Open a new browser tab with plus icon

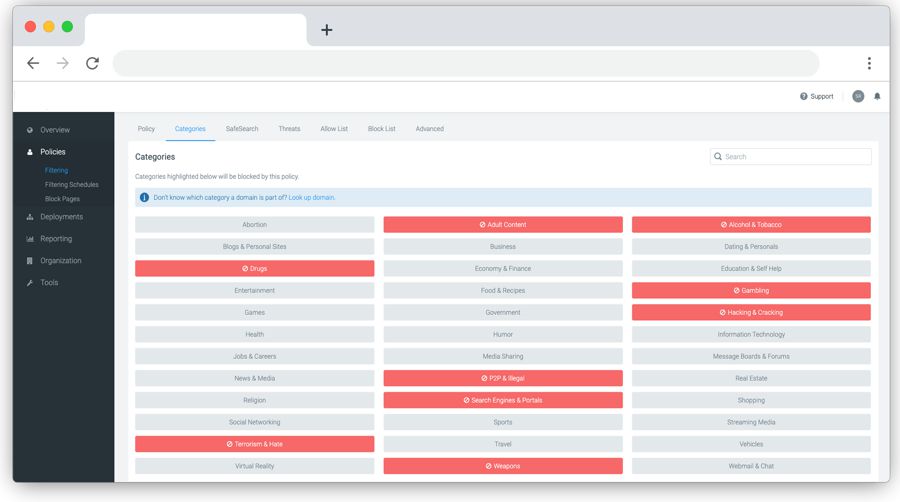point(327,30)
